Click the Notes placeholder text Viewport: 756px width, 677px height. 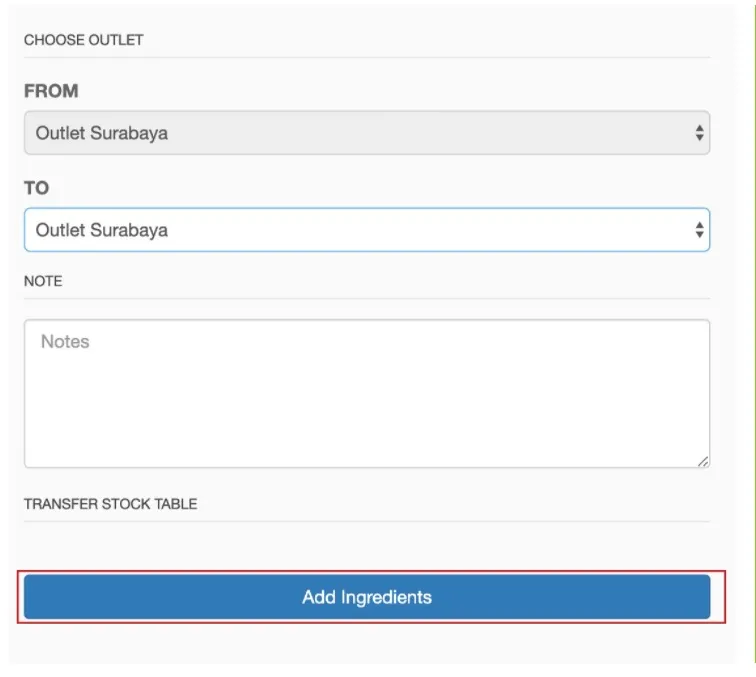click(x=65, y=341)
